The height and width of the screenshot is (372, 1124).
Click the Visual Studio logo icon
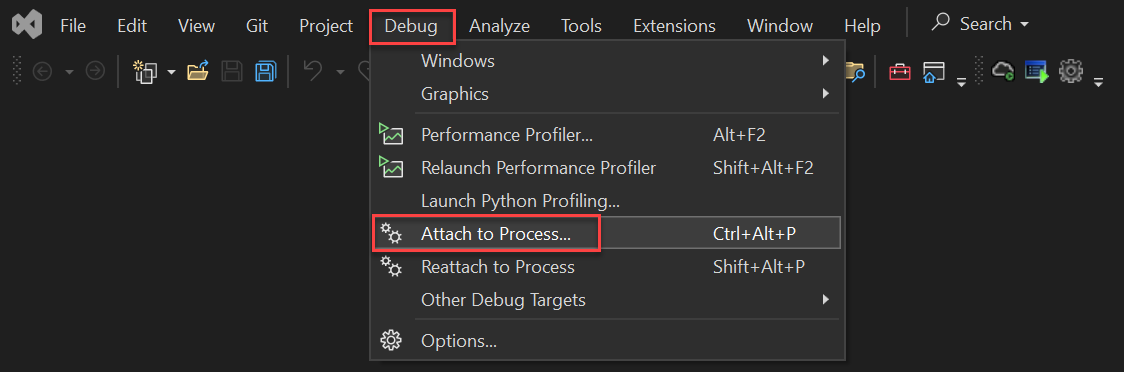click(x=28, y=26)
